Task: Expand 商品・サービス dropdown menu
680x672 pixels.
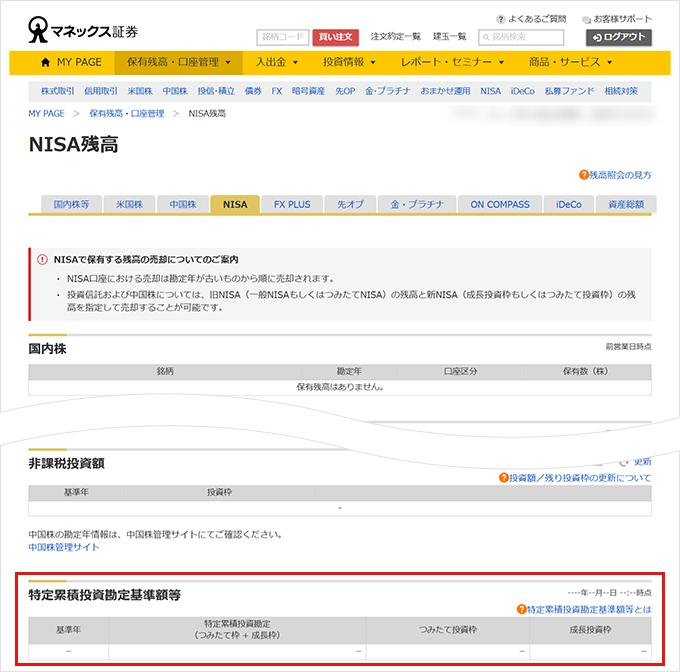Action: [x=570, y=62]
